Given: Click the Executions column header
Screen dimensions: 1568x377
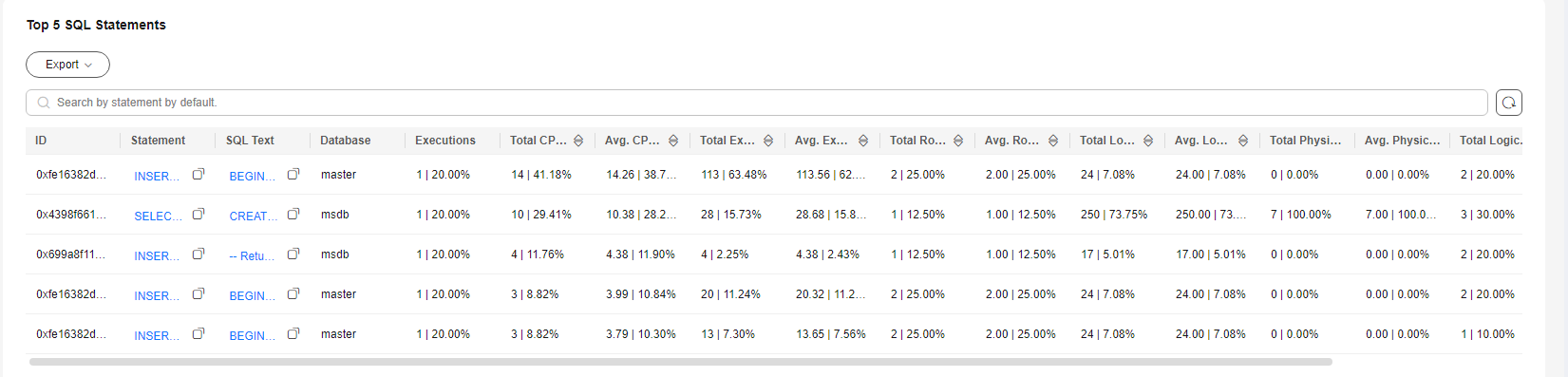Looking at the screenshot, I should [445, 141].
